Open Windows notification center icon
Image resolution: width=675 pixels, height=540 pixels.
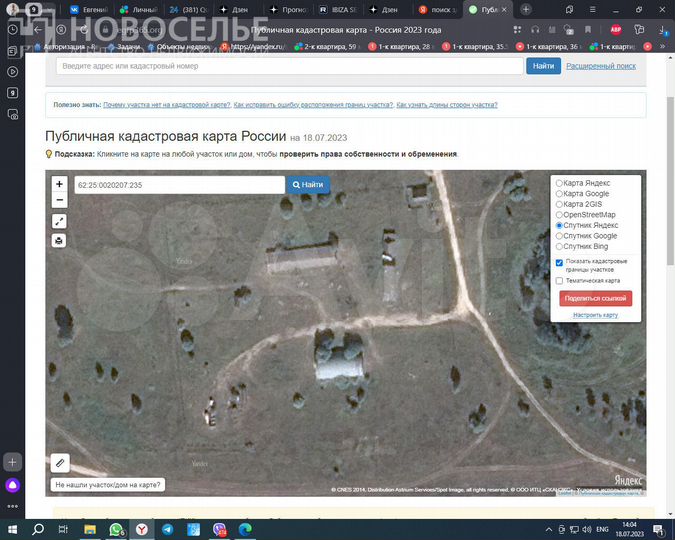click(x=659, y=529)
